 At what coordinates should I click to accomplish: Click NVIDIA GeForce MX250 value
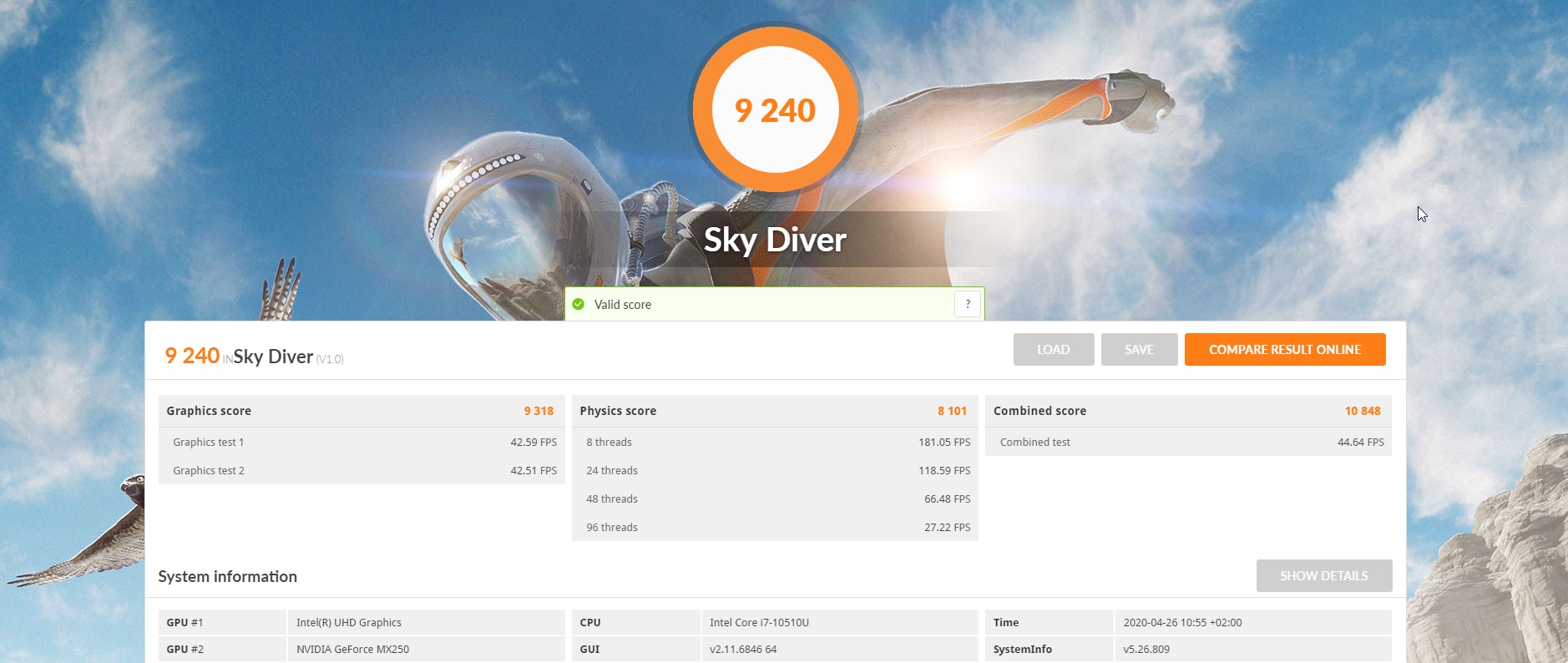click(x=352, y=649)
